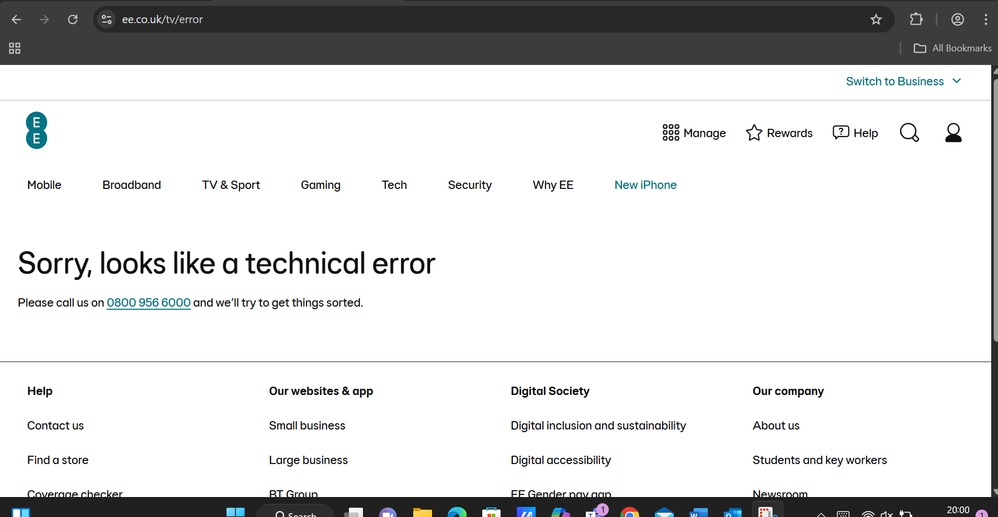The height and width of the screenshot is (517, 998).
Task: Click the 0800 956 6000 phone link
Action: tap(148, 303)
